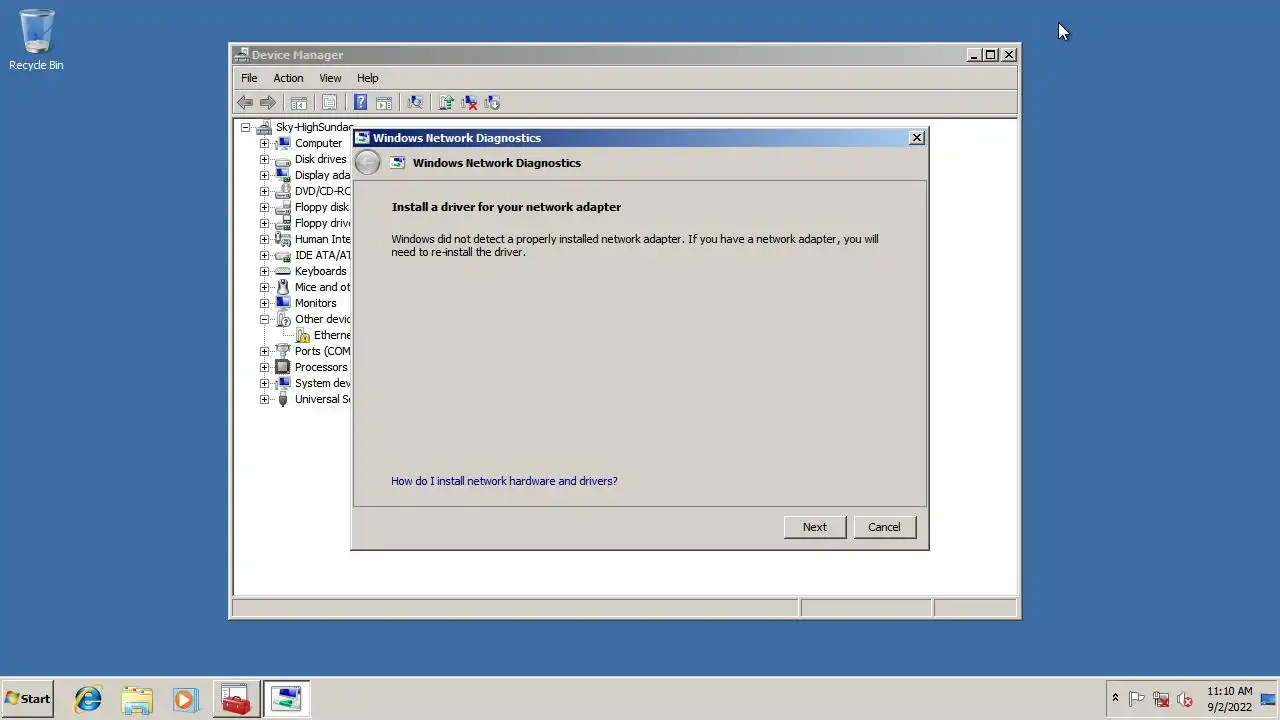Screen dimensions: 1280x720
Task: Click the Show Desktop button on the taskbar
Action: [x=1270, y=699]
